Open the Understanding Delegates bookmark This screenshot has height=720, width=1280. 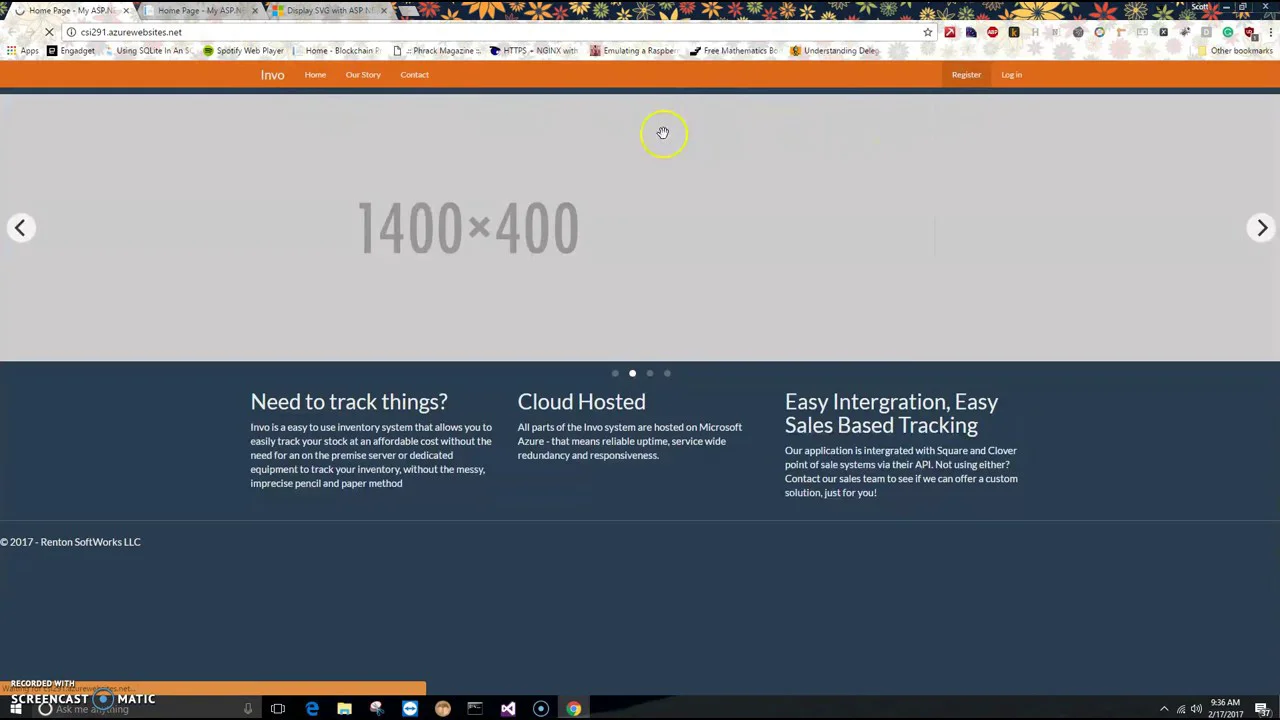pyautogui.click(x=835, y=51)
